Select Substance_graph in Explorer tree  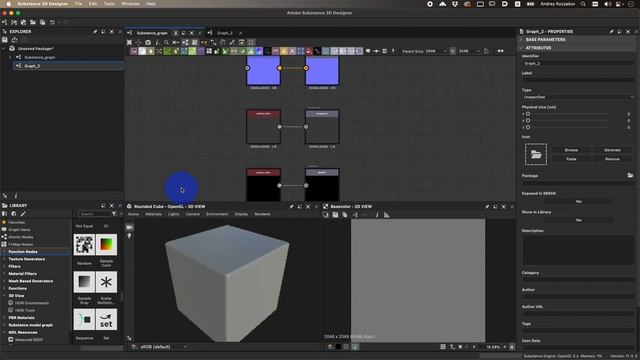tap(40, 58)
